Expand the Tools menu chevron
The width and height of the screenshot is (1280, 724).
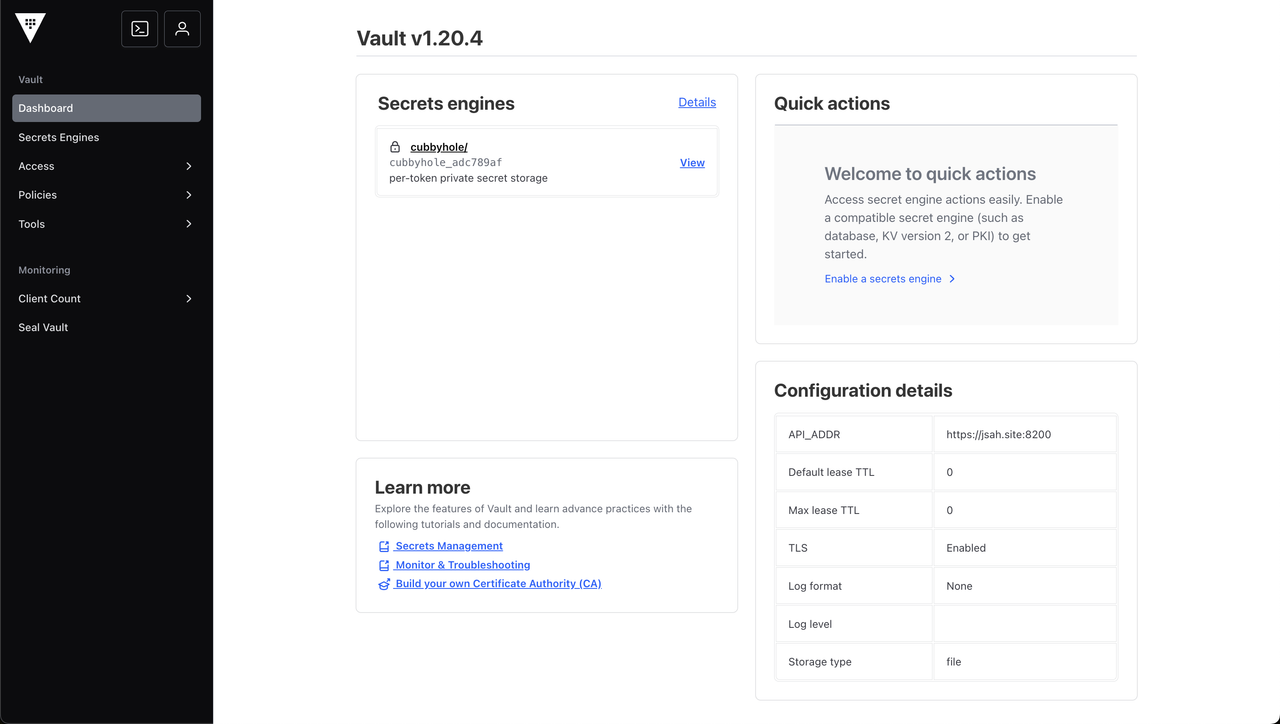[x=189, y=224]
